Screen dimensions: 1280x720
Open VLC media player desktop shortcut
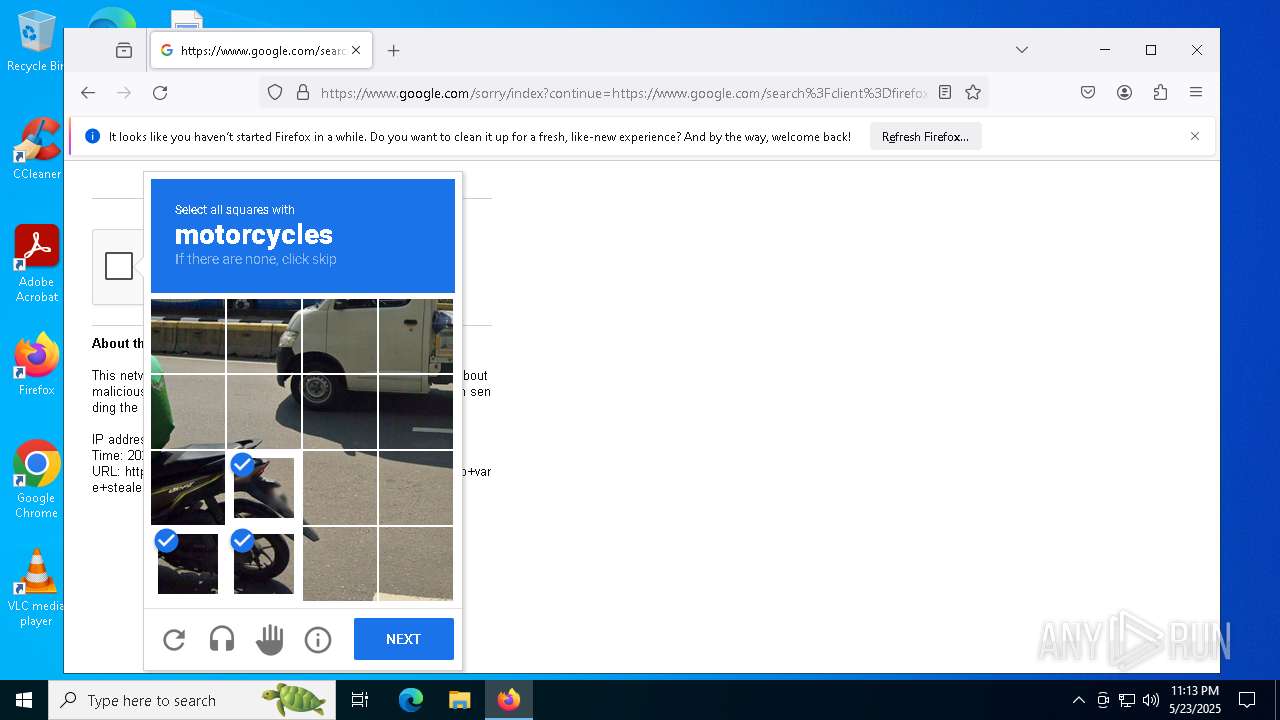pyautogui.click(x=36, y=588)
